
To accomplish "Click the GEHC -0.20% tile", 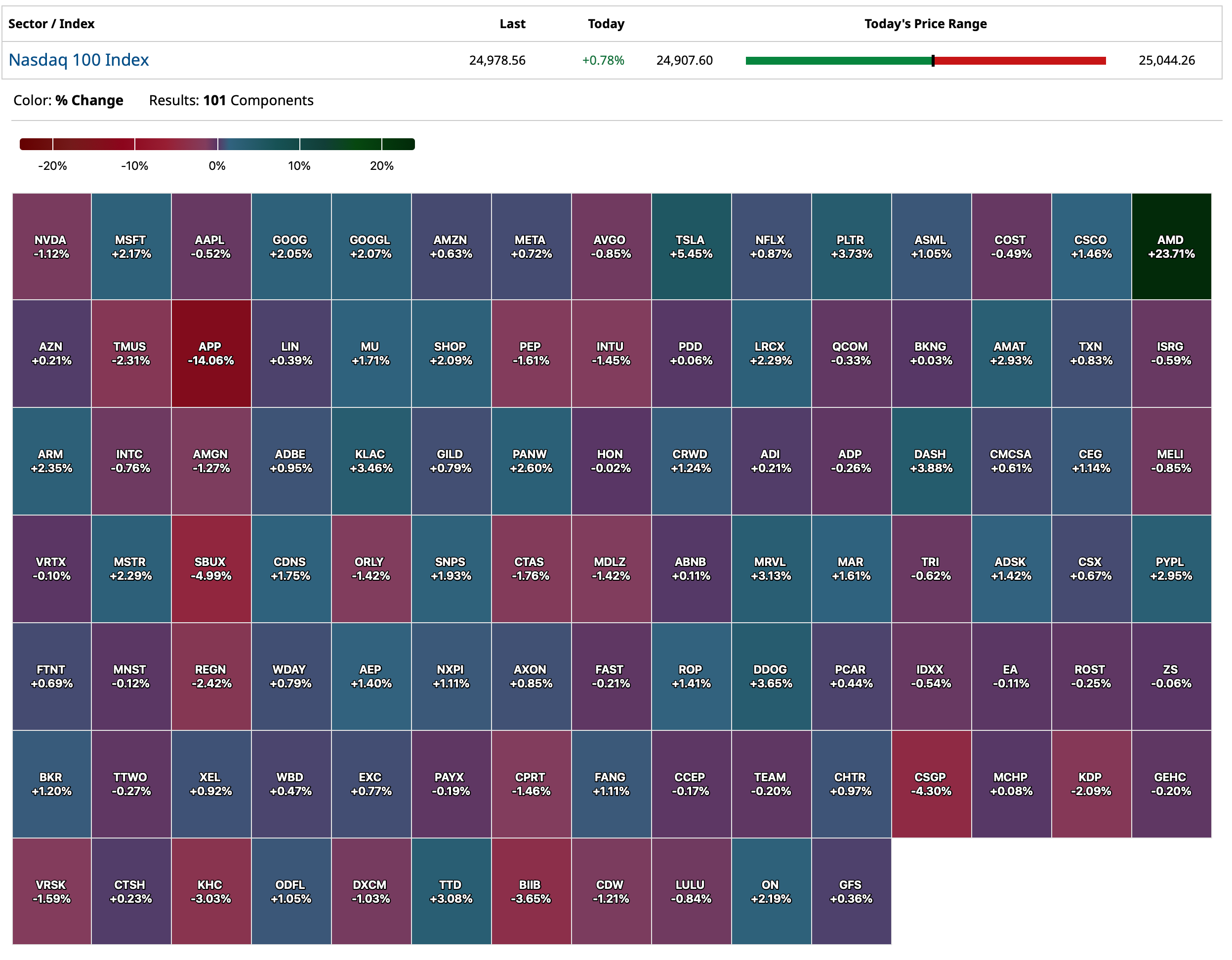I will click(x=1171, y=784).
